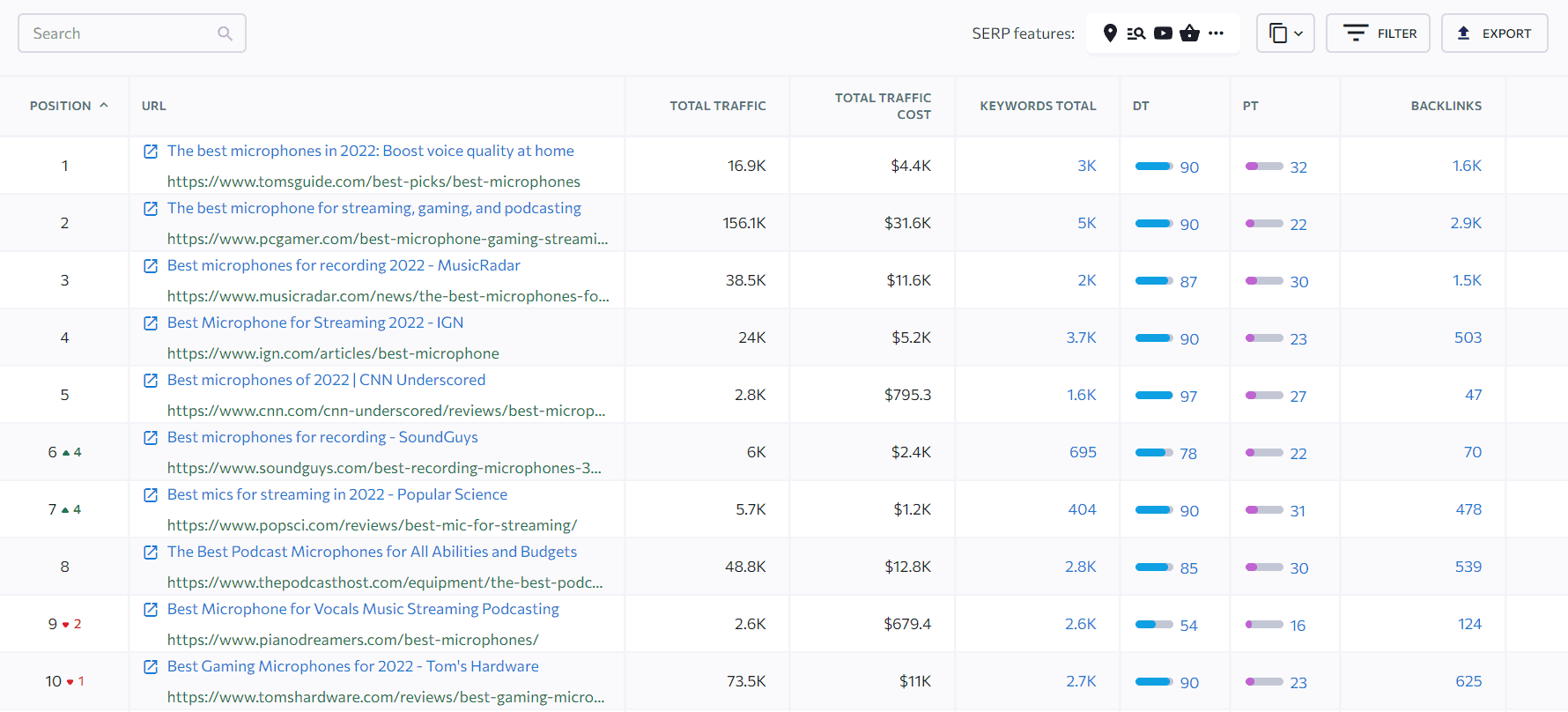Open the copy columns dropdown

click(1285, 33)
